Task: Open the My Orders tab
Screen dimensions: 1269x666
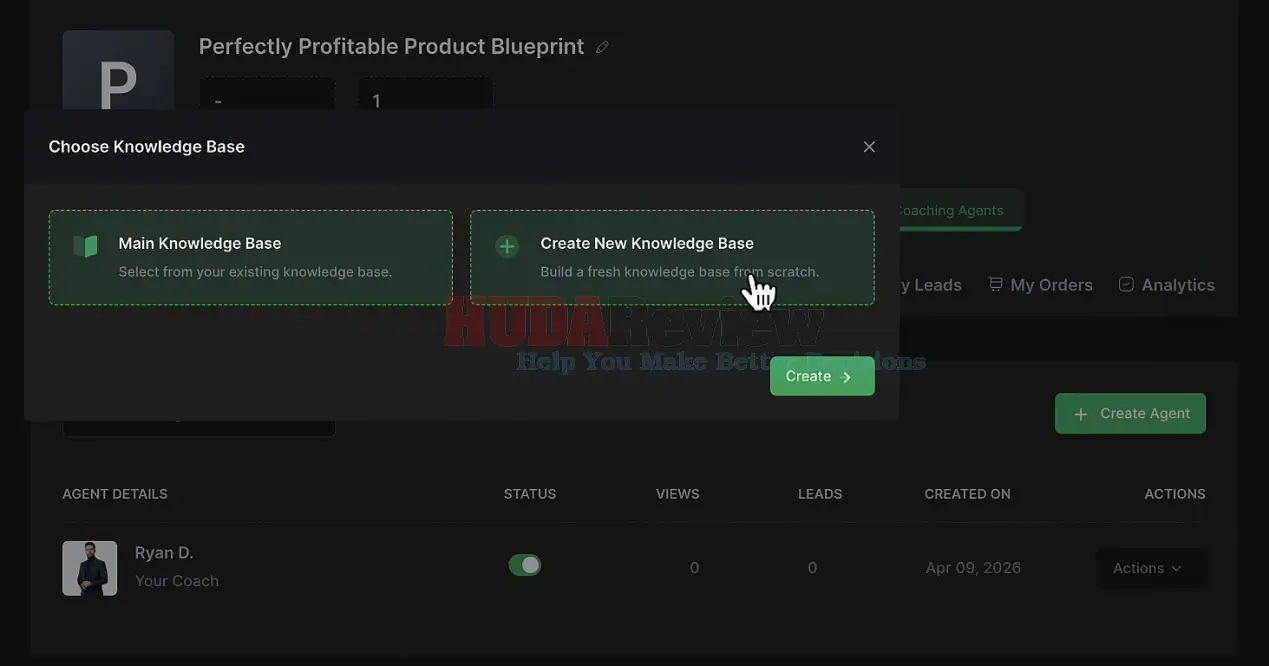Action: coord(1040,285)
